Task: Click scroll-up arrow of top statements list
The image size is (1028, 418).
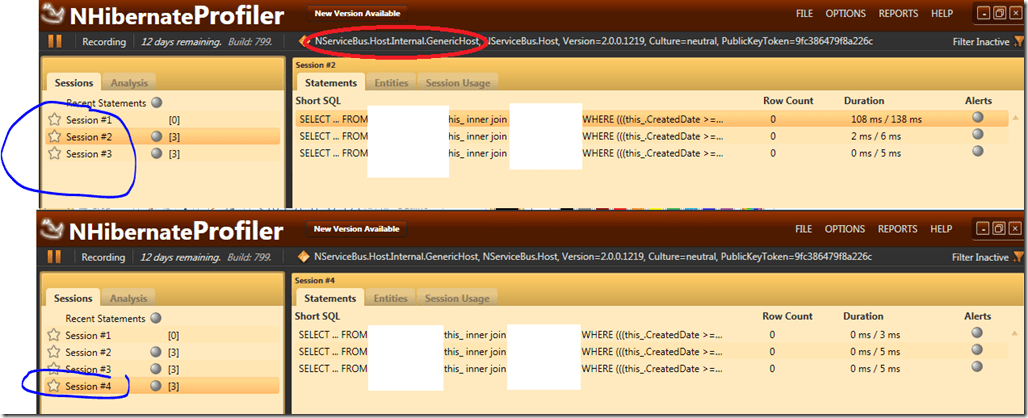Action: (x=1017, y=118)
